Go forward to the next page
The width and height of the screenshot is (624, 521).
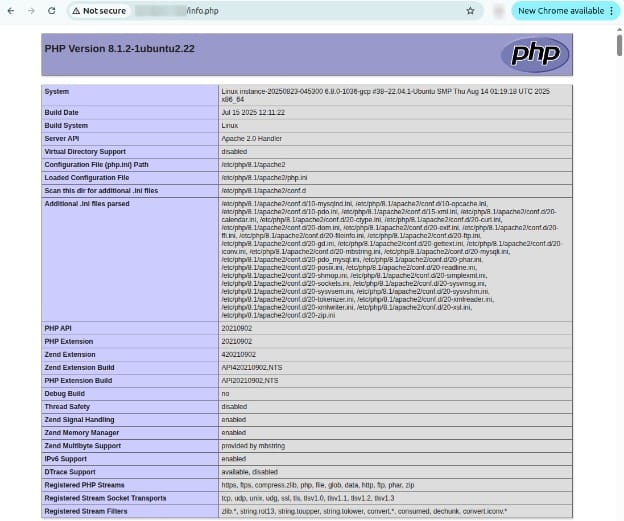click(x=31, y=11)
